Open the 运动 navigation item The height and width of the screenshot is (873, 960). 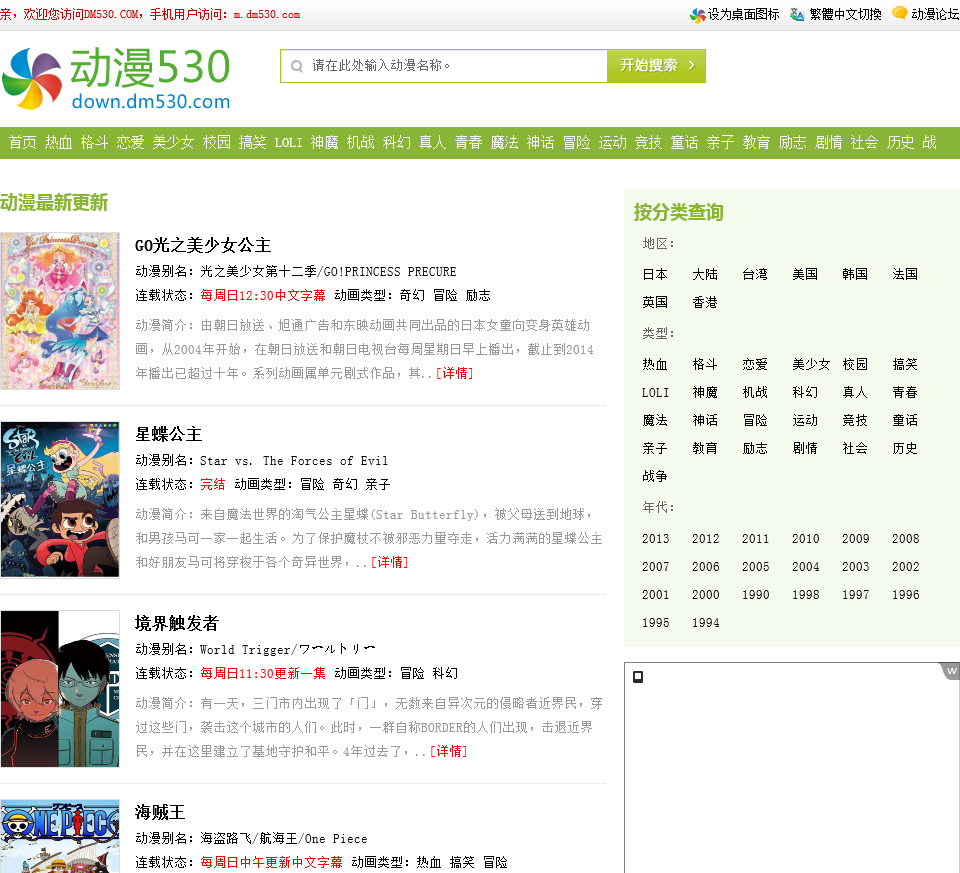click(x=612, y=143)
